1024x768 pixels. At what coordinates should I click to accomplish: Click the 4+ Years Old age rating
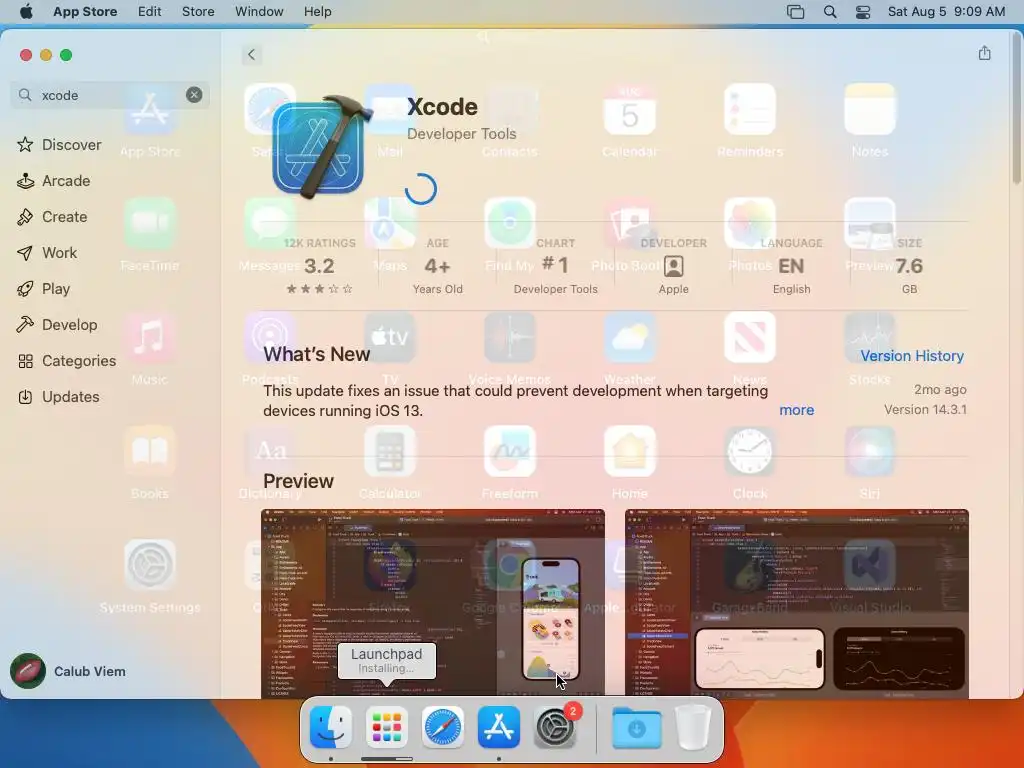[x=438, y=266]
